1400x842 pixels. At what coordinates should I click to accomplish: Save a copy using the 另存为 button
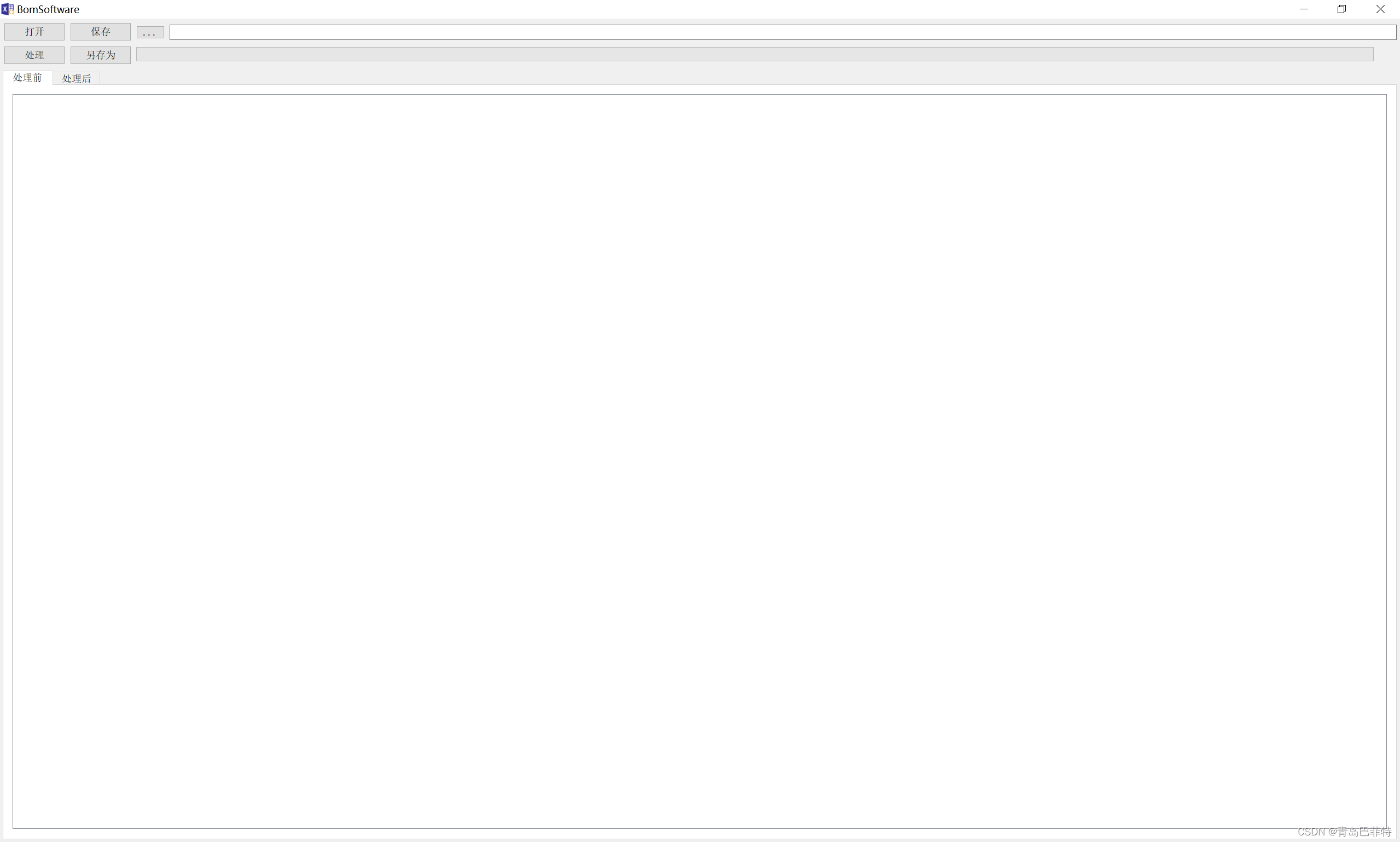click(x=101, y=55)
